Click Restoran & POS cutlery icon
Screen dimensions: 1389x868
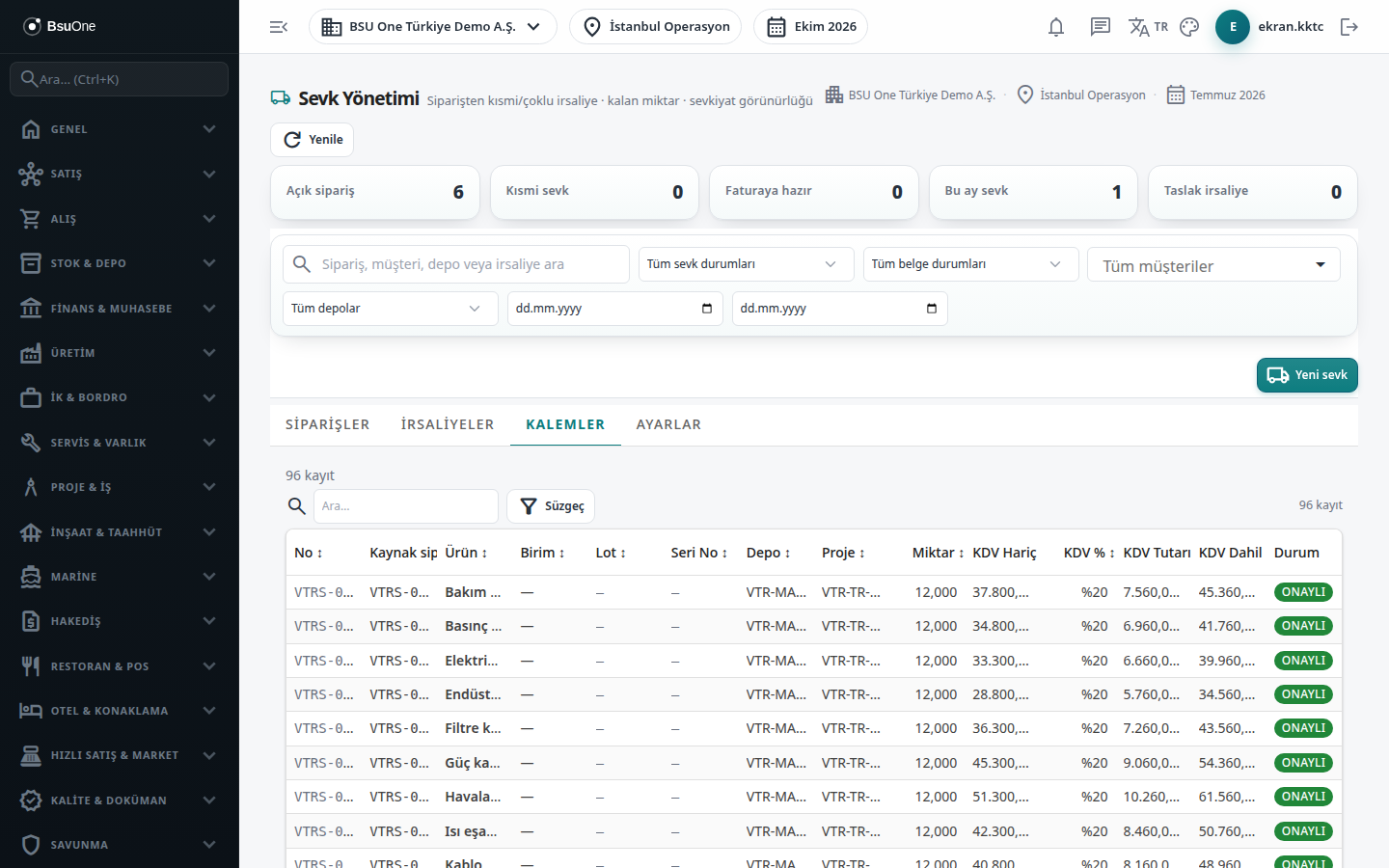pos(31,666)
